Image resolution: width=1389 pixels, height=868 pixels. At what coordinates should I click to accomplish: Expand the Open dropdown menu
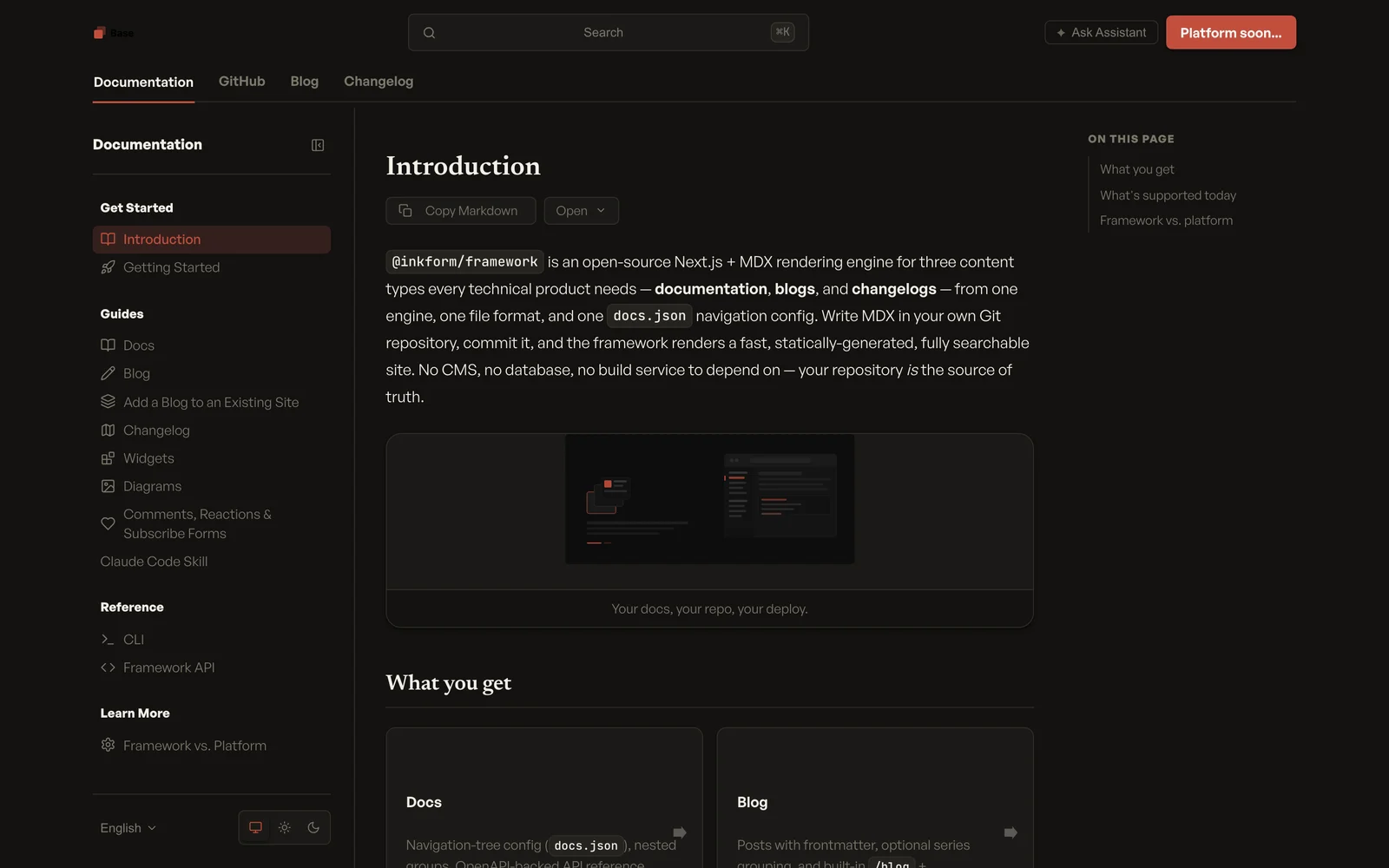581,211
